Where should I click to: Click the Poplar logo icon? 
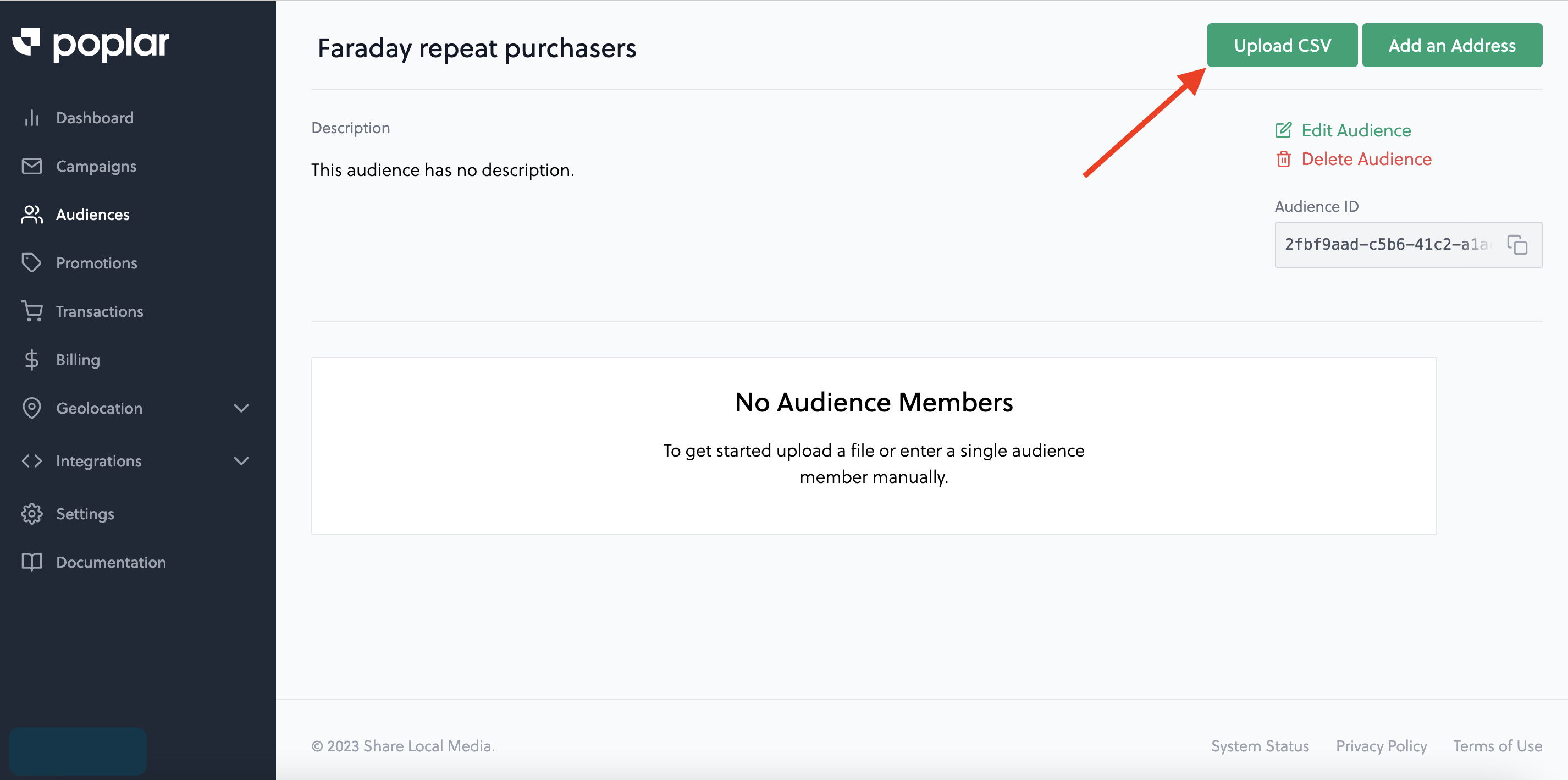click(26, 41)
